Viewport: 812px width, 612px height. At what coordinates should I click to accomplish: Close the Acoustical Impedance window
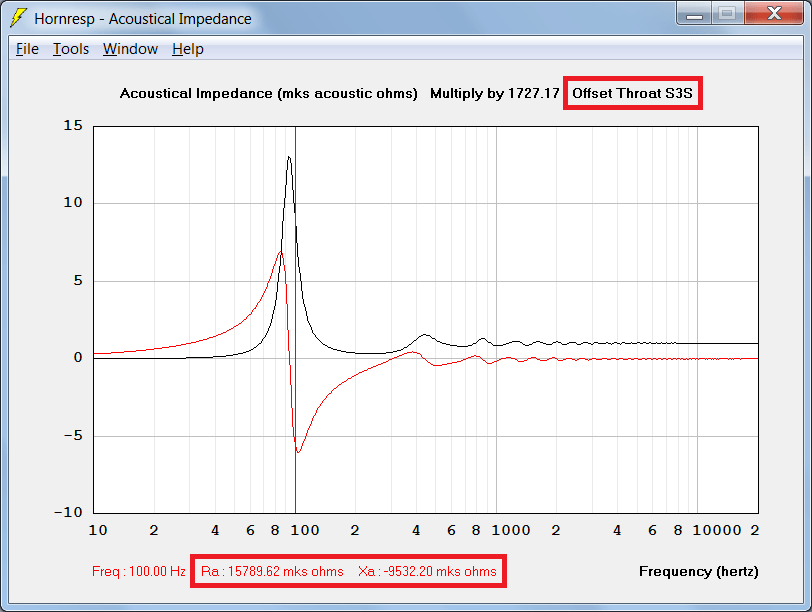pos(774,13)
